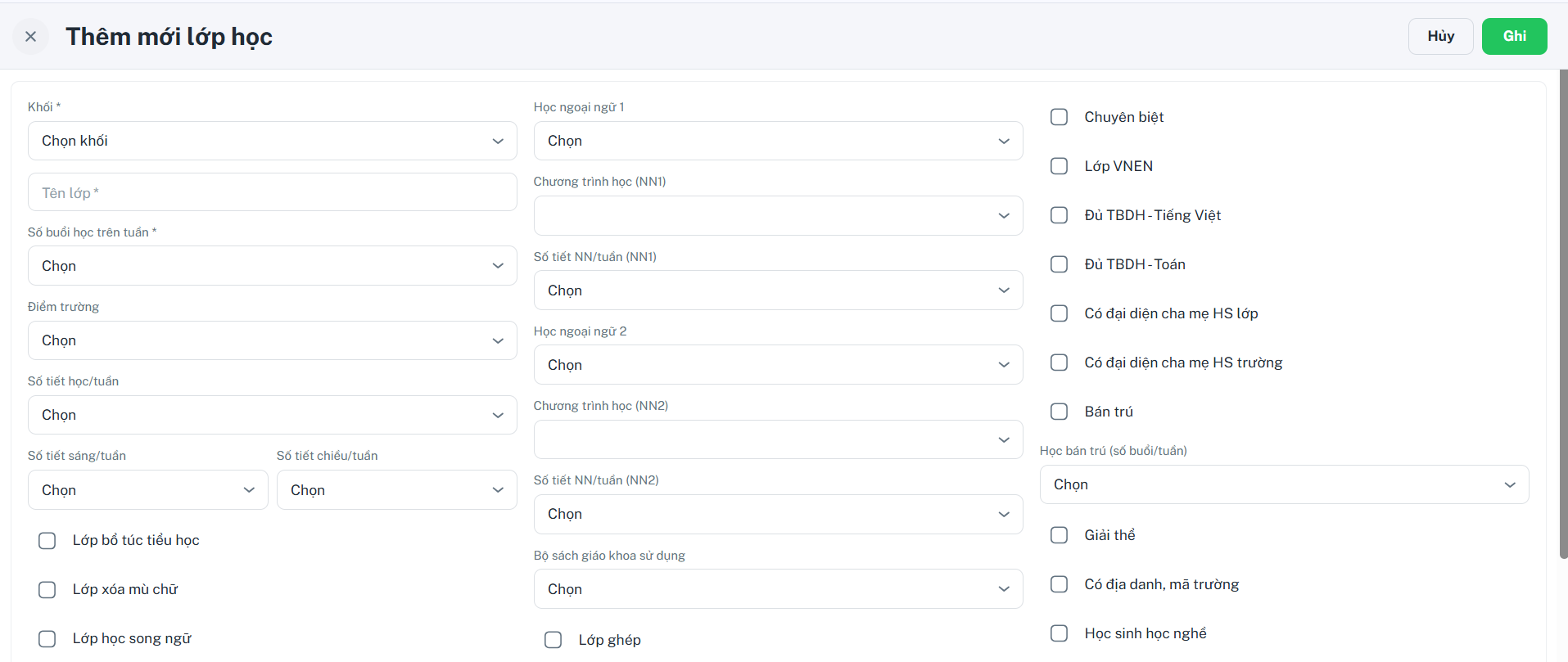Image resolution: width=1568 pixels, height=662 pixels.
Task: Focus the Tên lớp input field
Action: tap(272, 192)
